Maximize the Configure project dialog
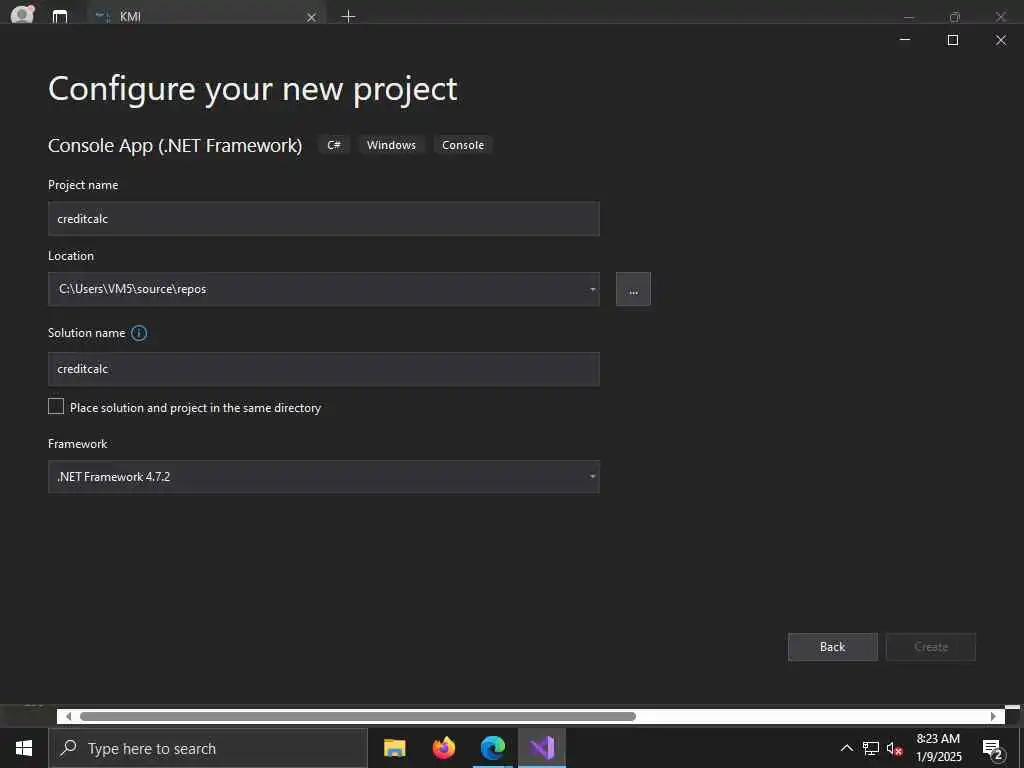 953,40
